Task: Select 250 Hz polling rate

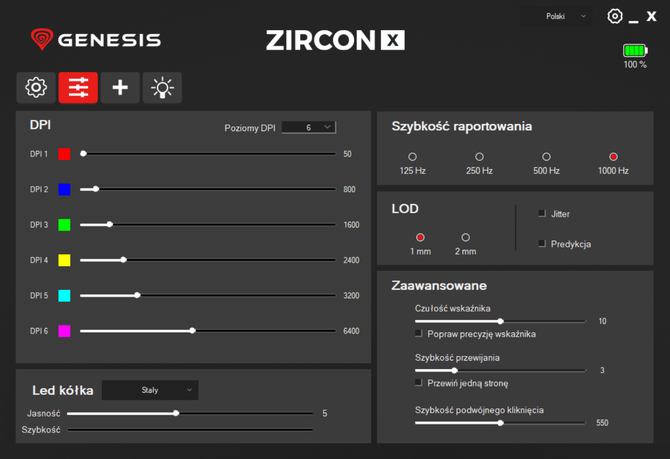Action: tap(479, 157)
